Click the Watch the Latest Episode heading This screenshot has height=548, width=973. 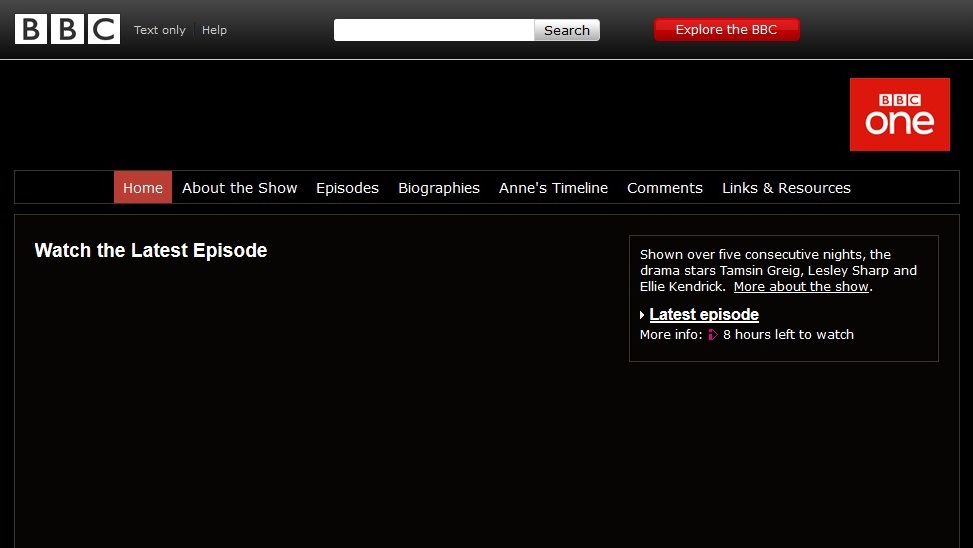click(x=151, y=250)
